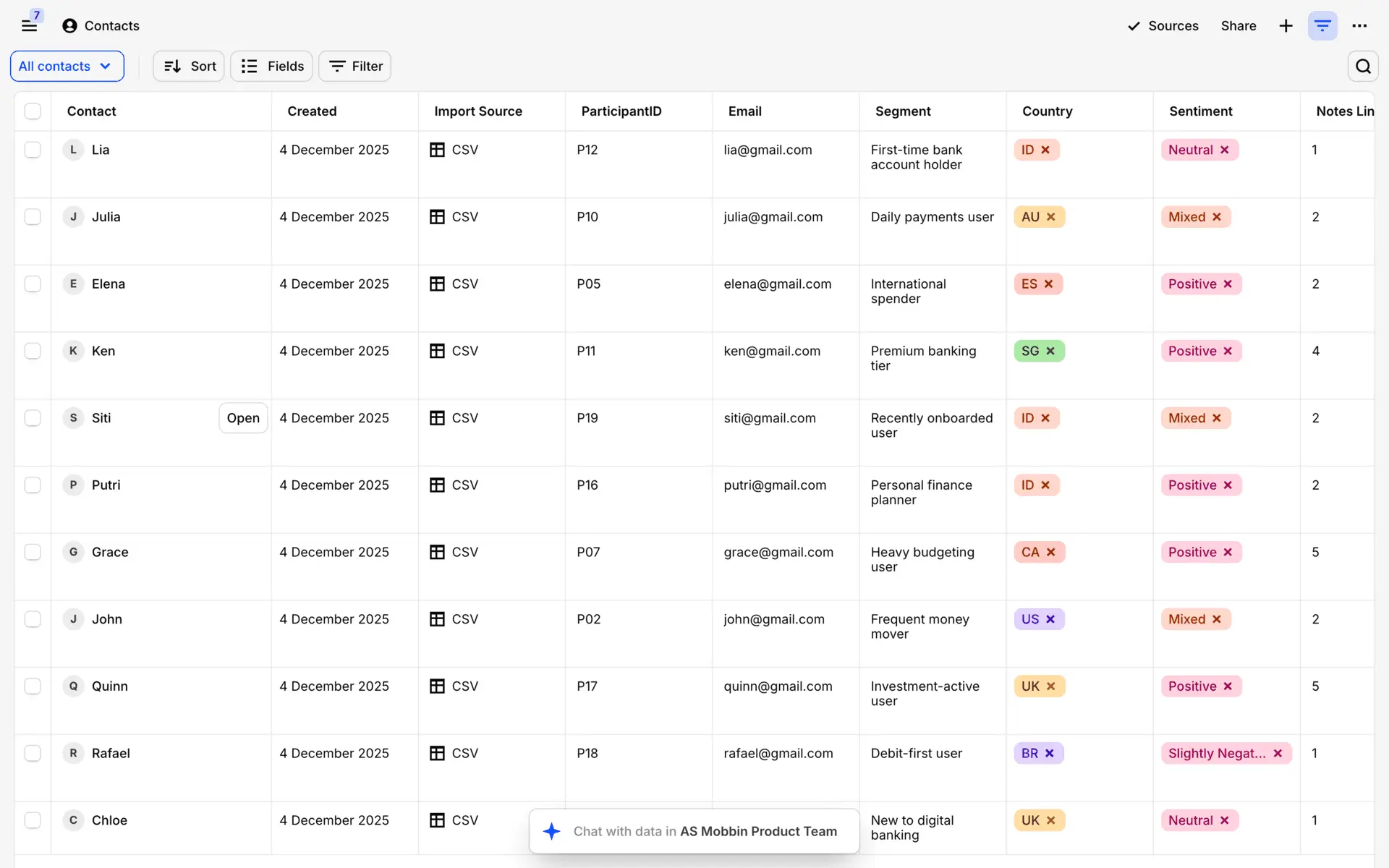Expand the All contacts view dropdown
The height and width of the screenshot is (868, 1389).
[x=67, y=67]
